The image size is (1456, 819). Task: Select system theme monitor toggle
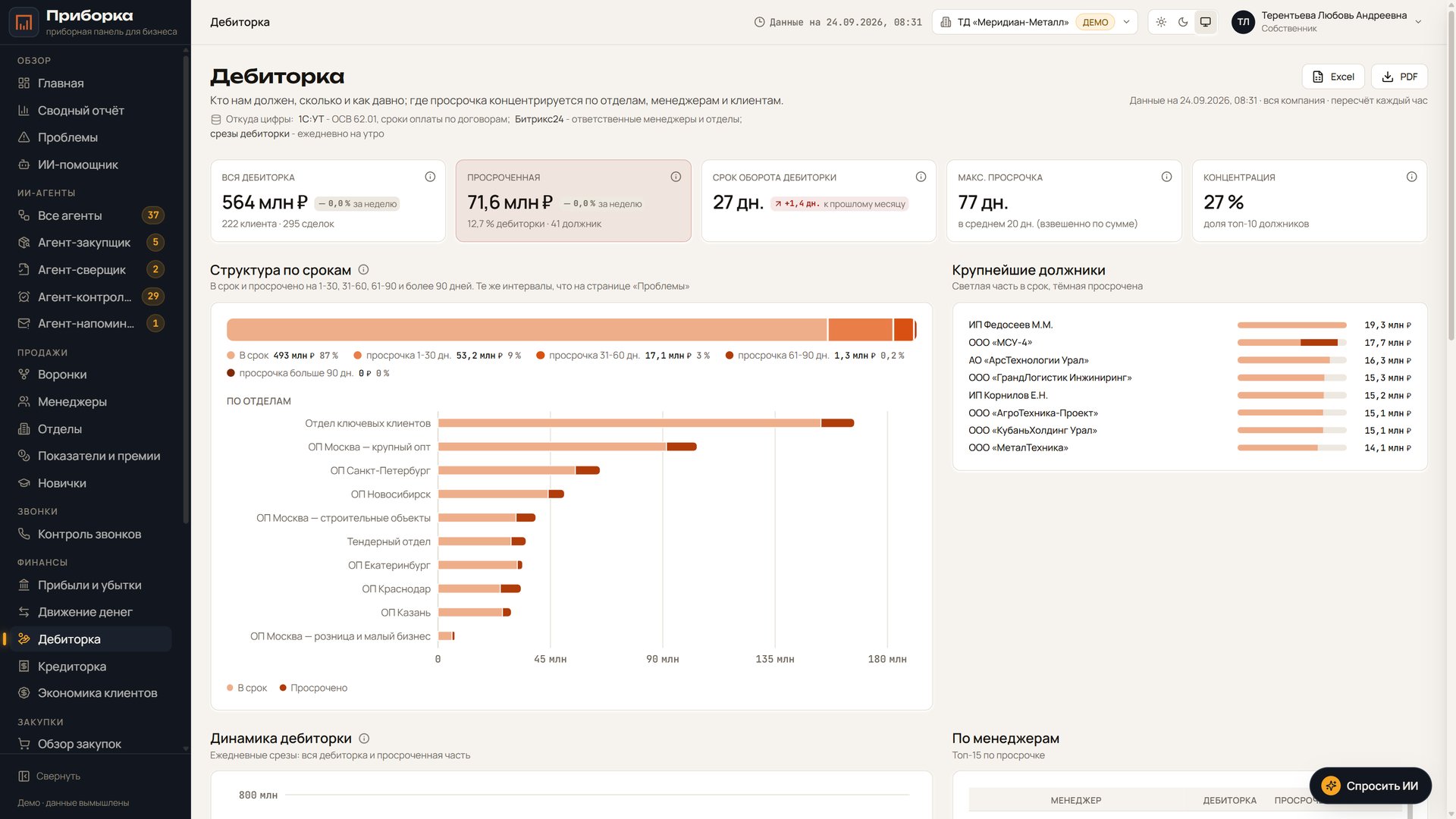1205,22
